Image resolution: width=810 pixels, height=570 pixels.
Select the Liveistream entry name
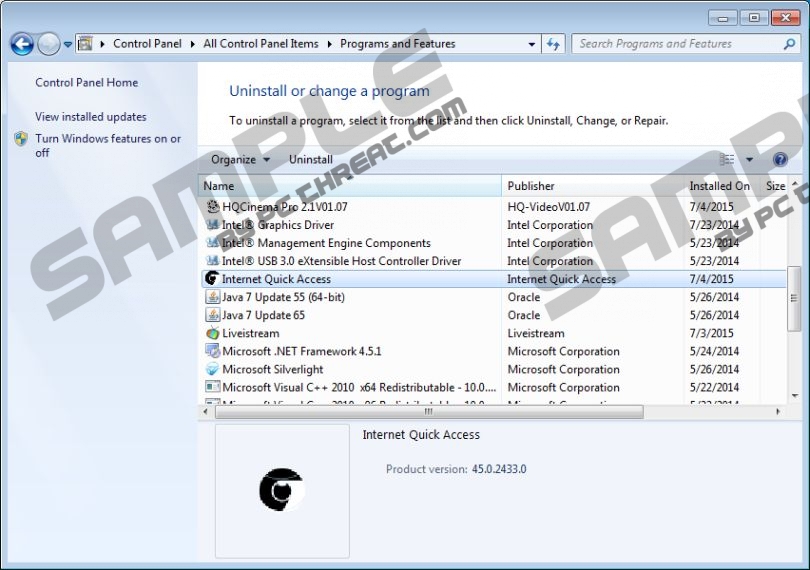[251, 333]
